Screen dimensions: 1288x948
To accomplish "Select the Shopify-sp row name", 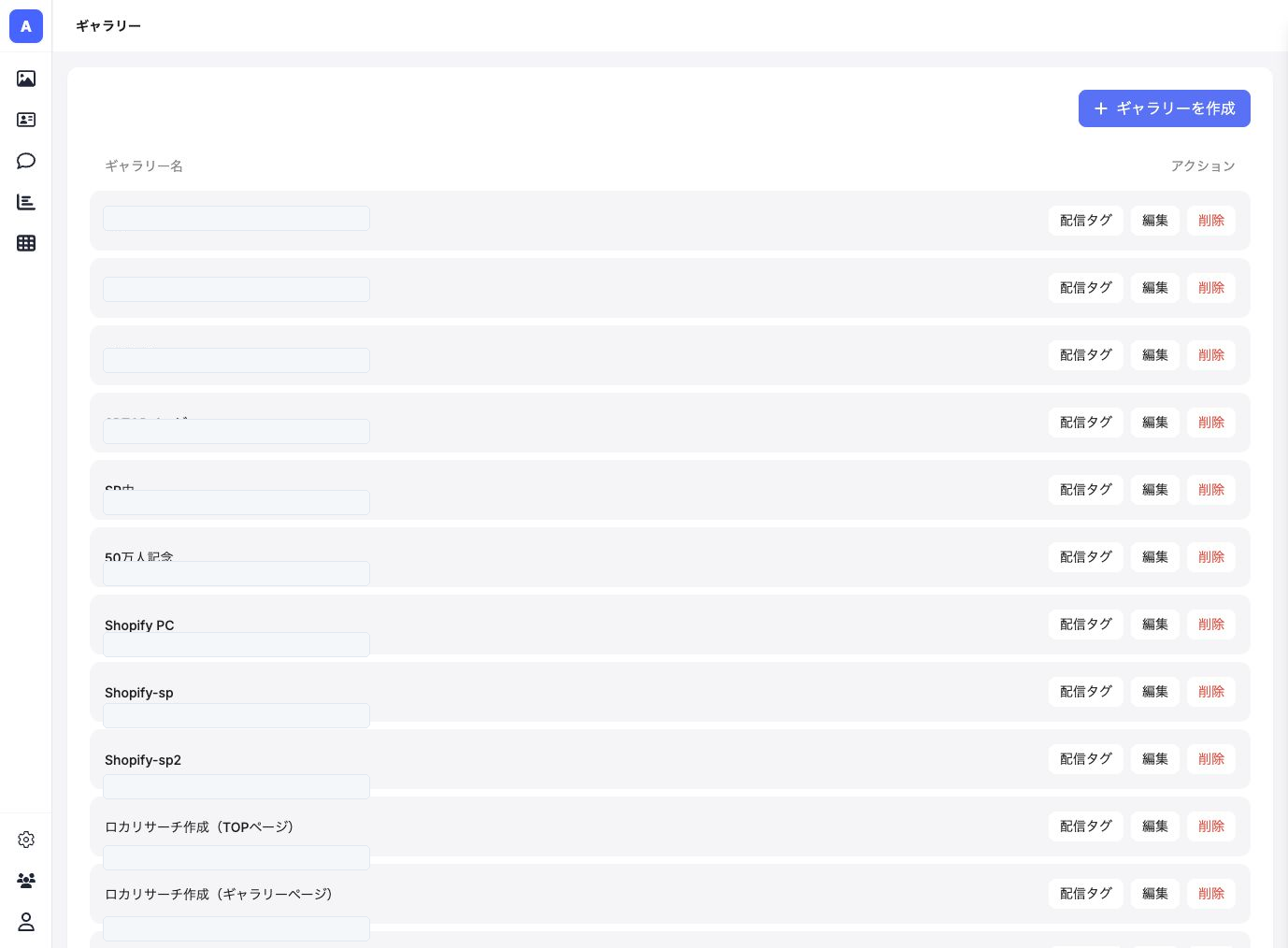I will pos(139,693).
